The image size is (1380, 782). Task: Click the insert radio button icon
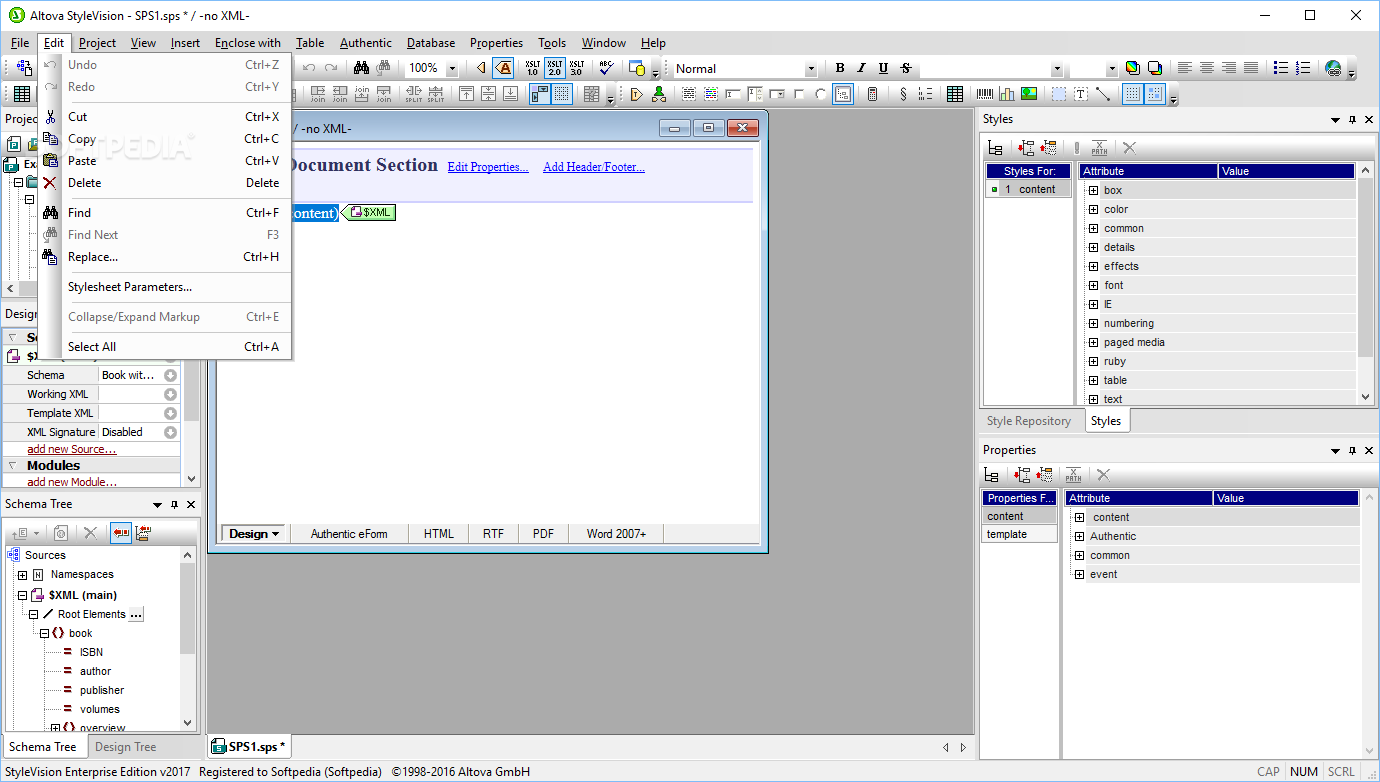(821, 94)
